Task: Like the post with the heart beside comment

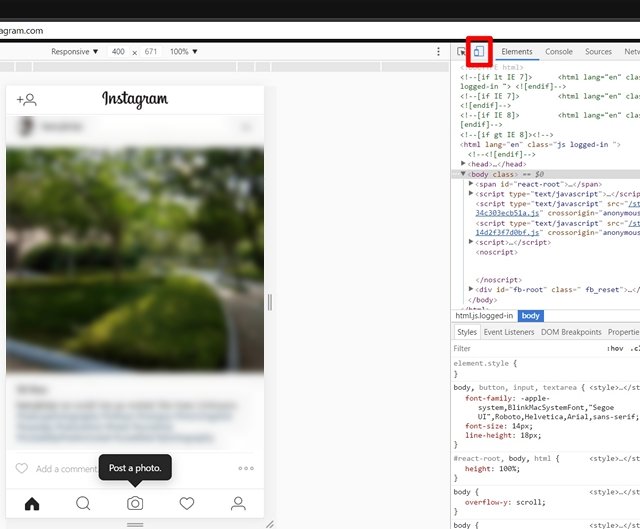Action: pyautogui.click(x=21, y=468)
